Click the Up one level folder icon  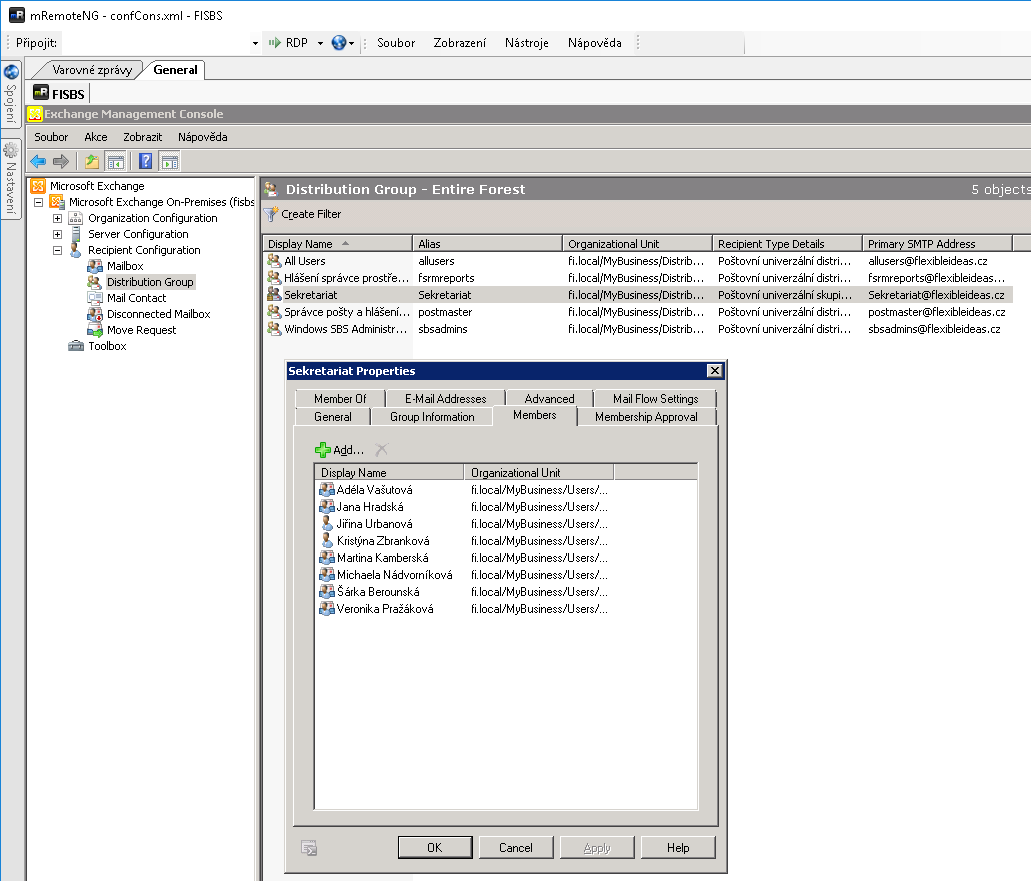click(x=92, y=161)
